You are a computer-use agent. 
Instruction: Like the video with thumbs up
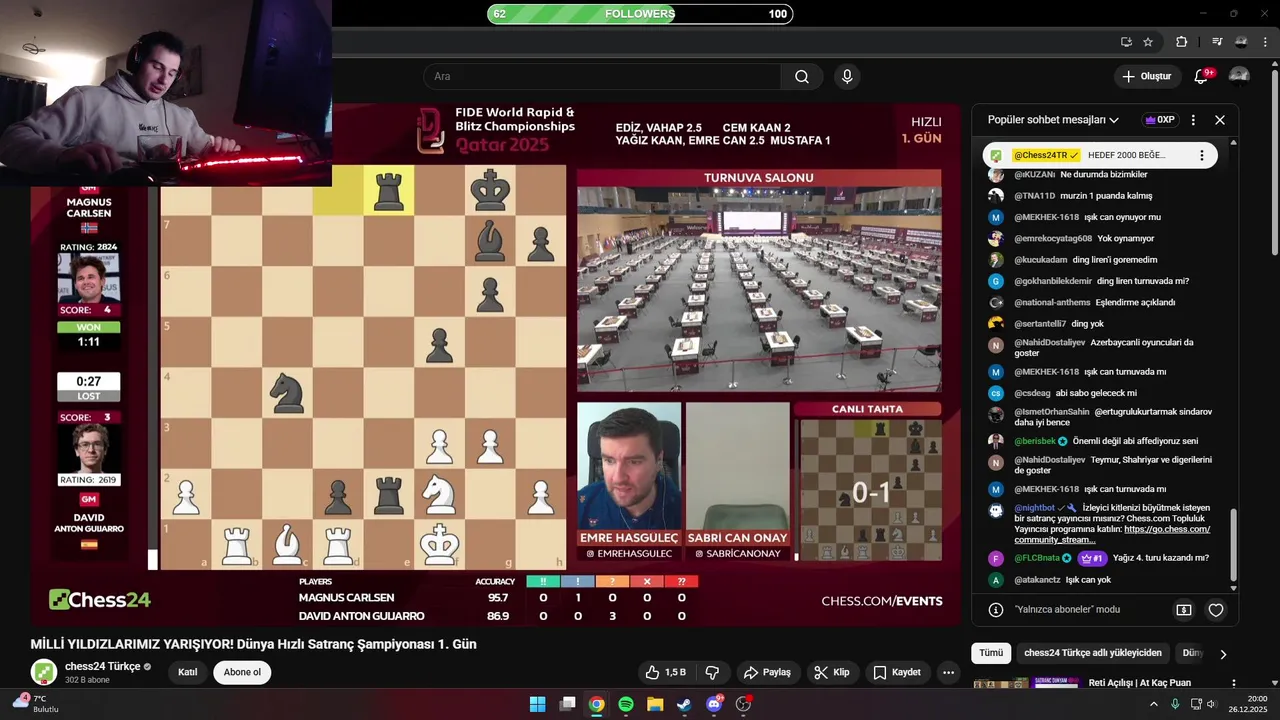(x=666, y=672)
